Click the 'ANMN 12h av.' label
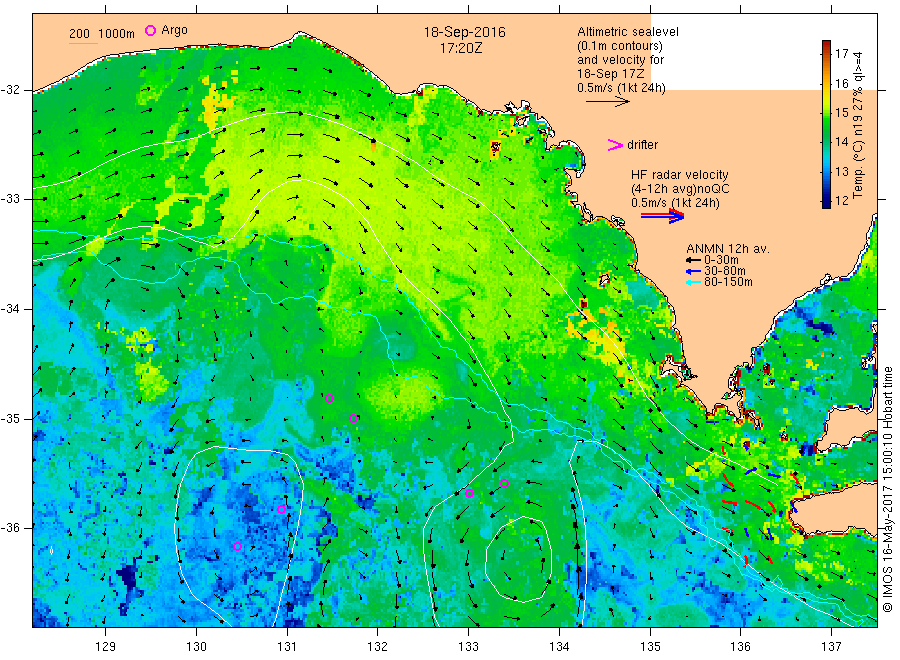900x660 pixels. tap(728, 249)
